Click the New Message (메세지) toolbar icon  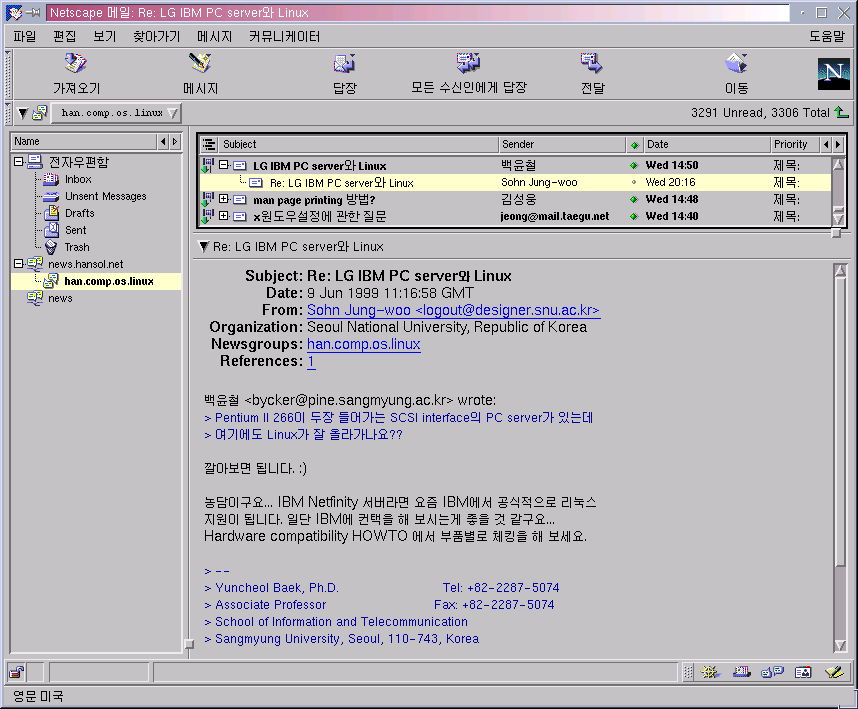point(200,65)
